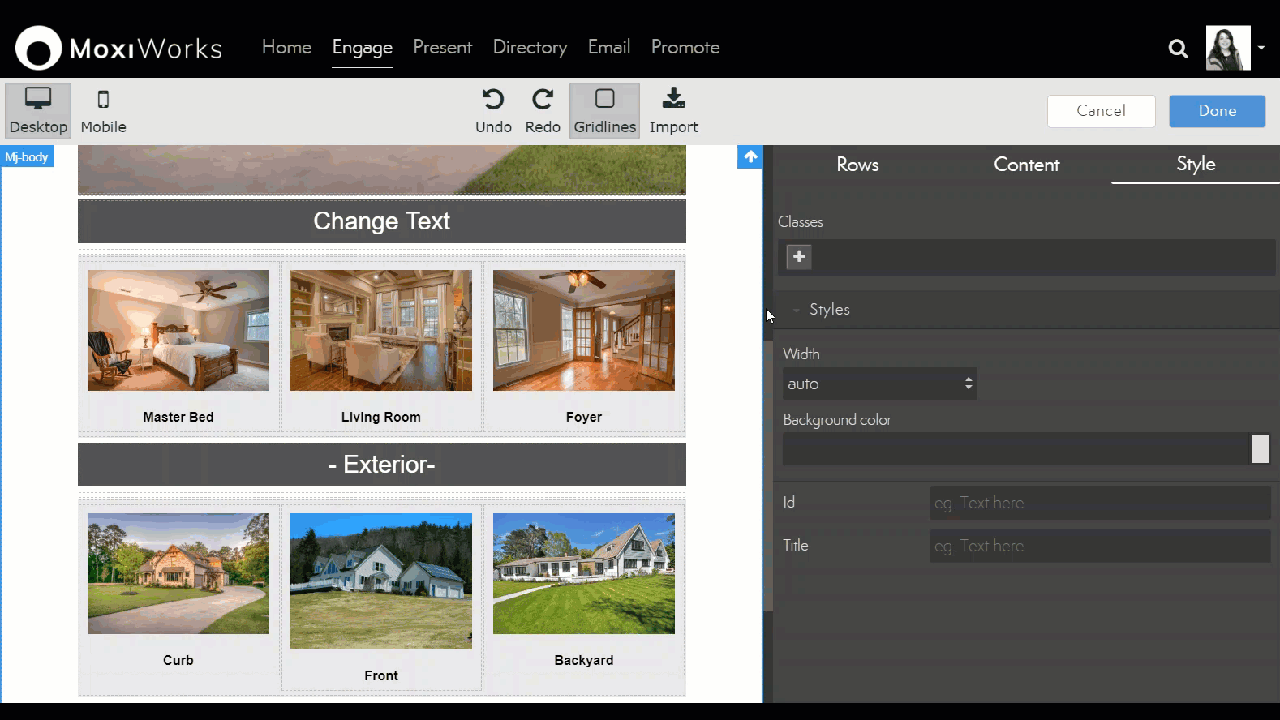Click the Import download icon
The height and width of the screenshot is (720, 1280).
coord(673,99)
